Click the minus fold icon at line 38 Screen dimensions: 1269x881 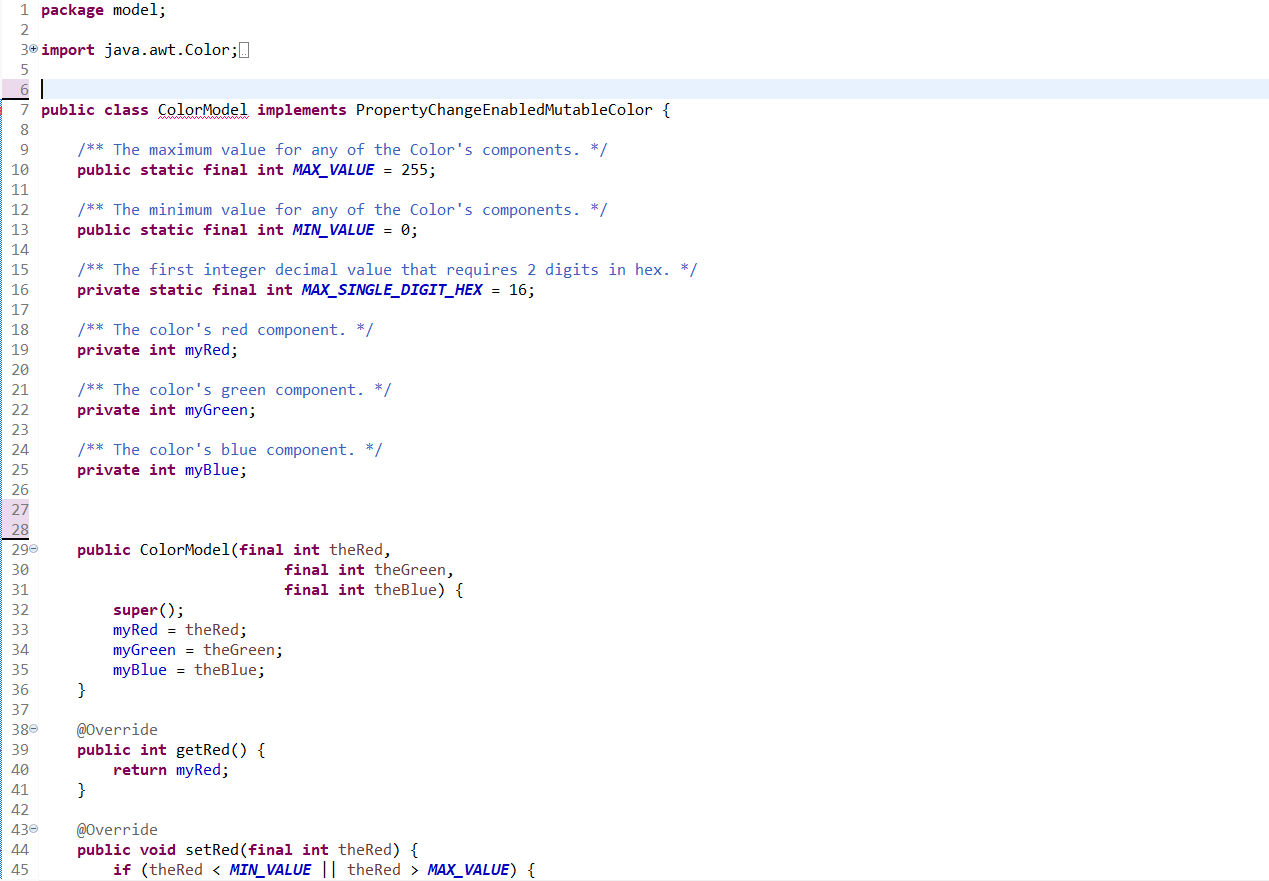tap(32, 729)
